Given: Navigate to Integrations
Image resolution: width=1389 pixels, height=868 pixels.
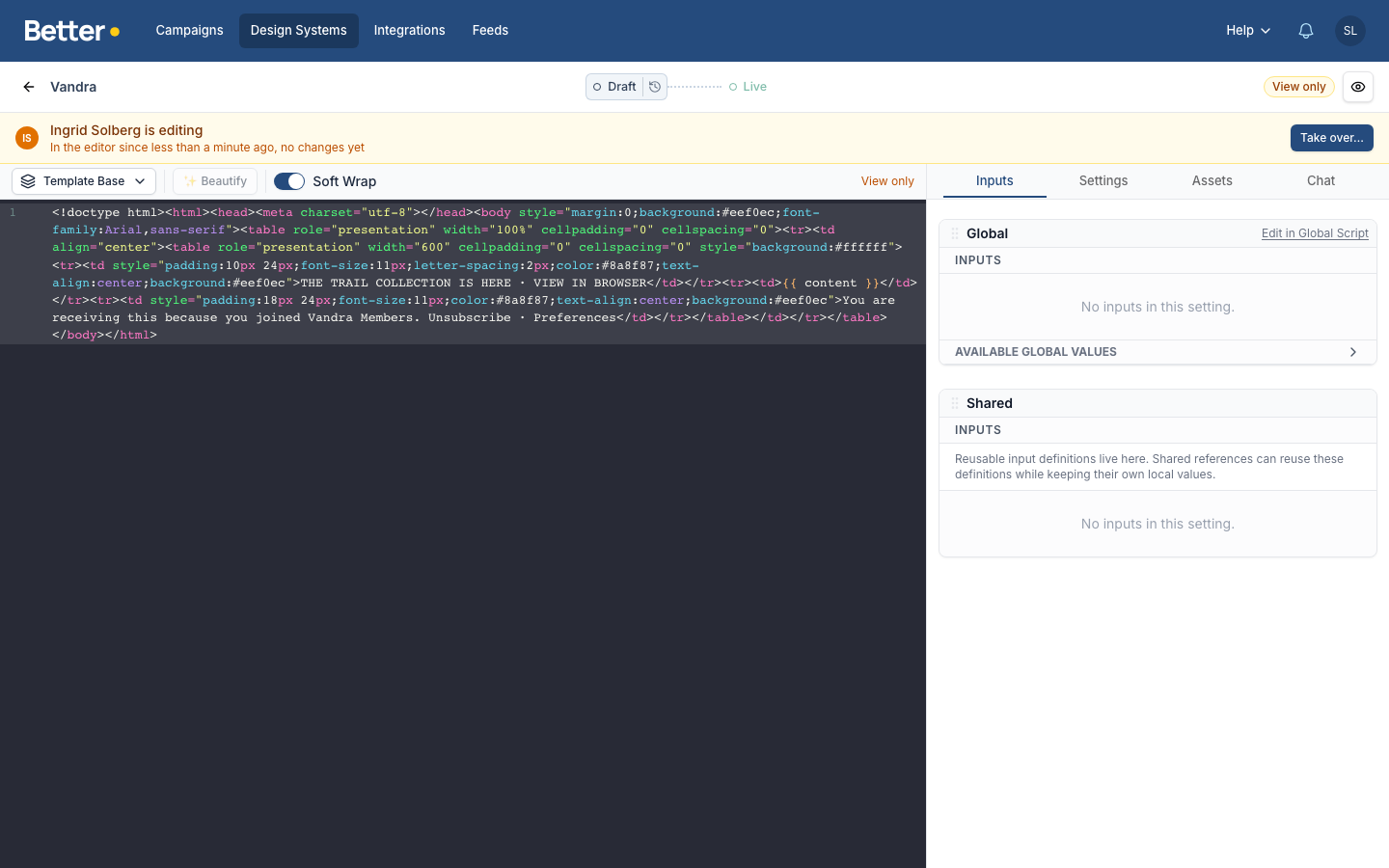Looking at the screenshot, I should (409, 31).
